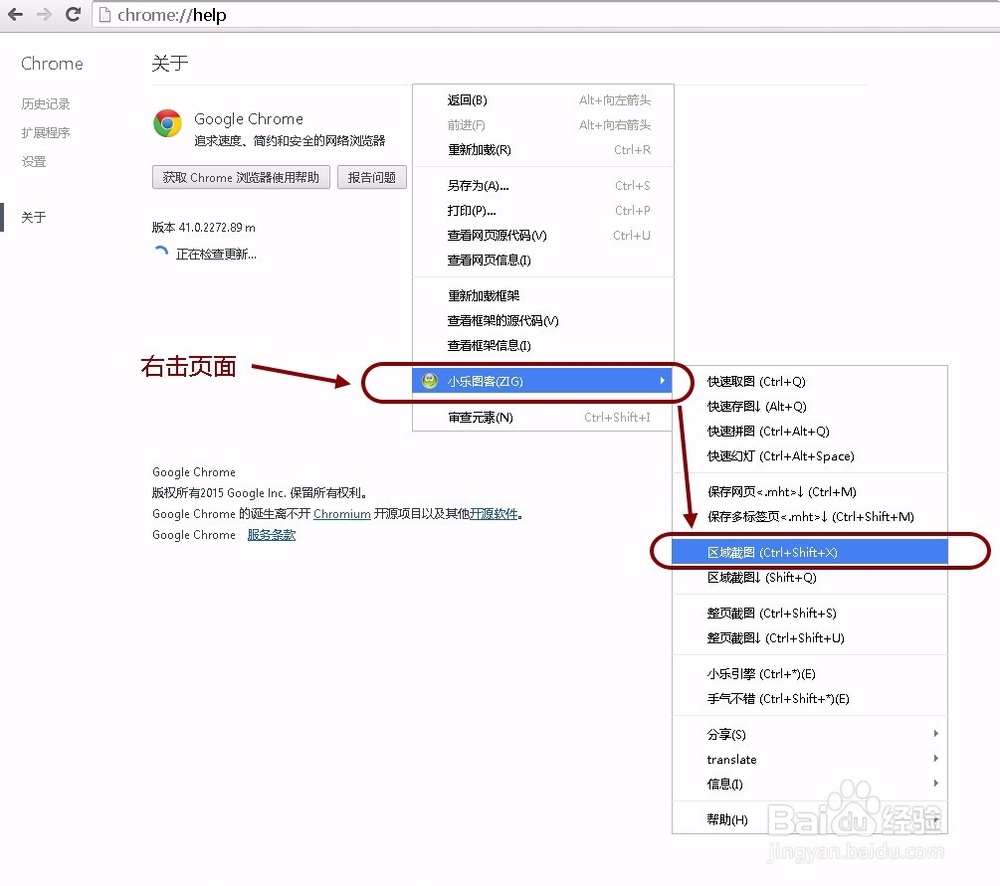Choose 重新加载框架 menu entry
Viewport: 1000px width, 886px height.
543,295
